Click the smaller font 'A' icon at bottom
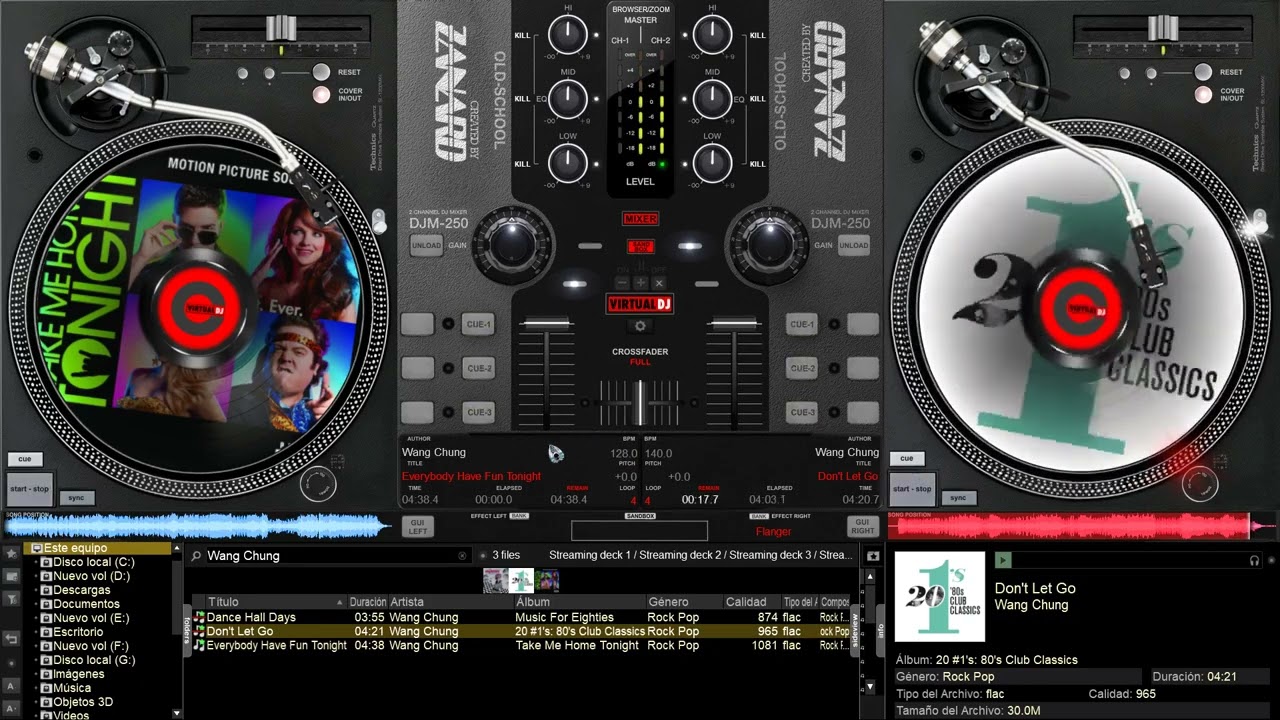 11,708
